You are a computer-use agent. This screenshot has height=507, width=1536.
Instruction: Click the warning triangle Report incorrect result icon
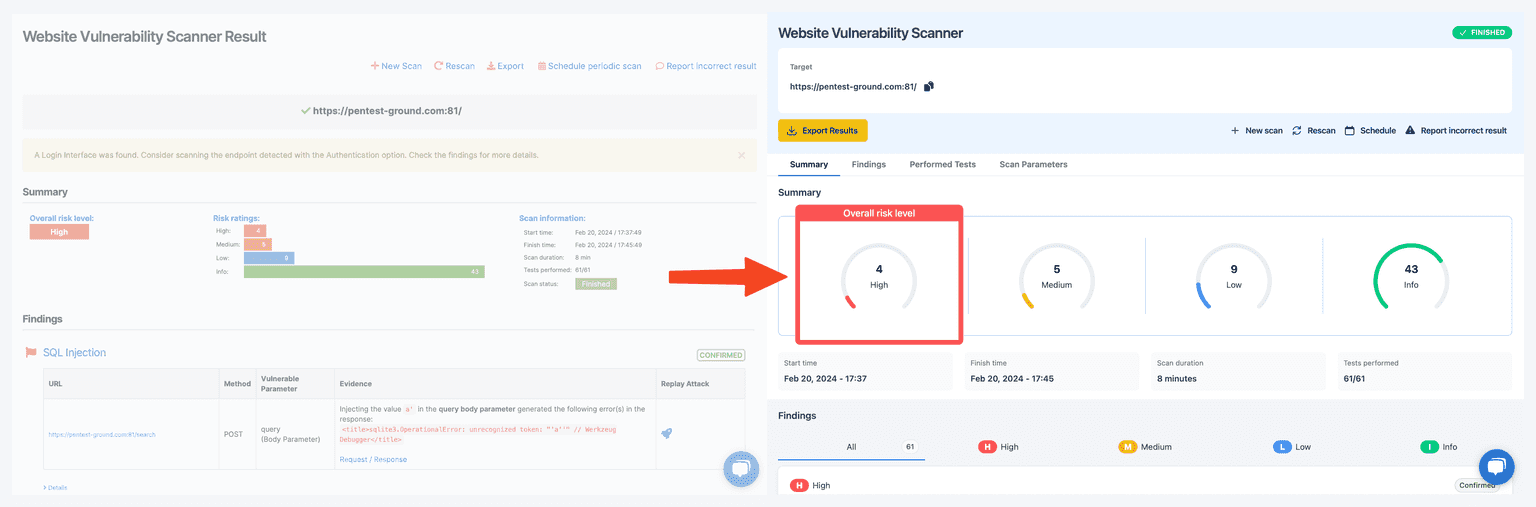(x=1410, y=131)
